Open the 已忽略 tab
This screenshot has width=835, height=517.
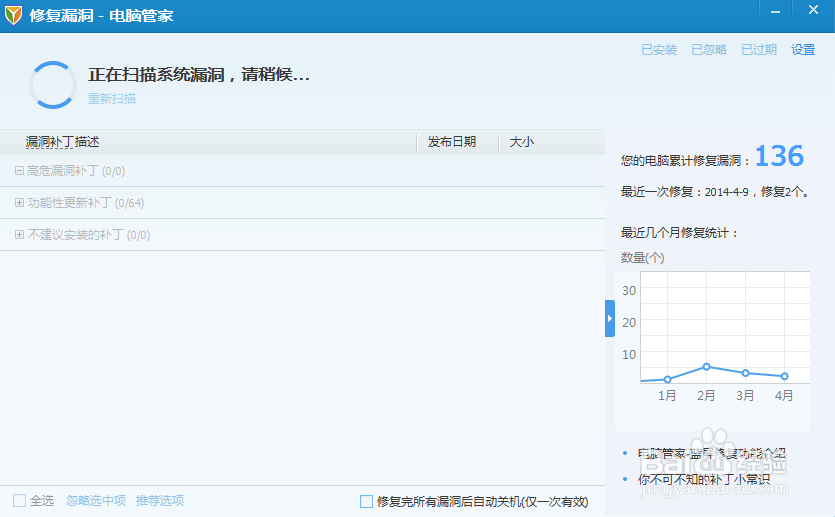(709, 50)
